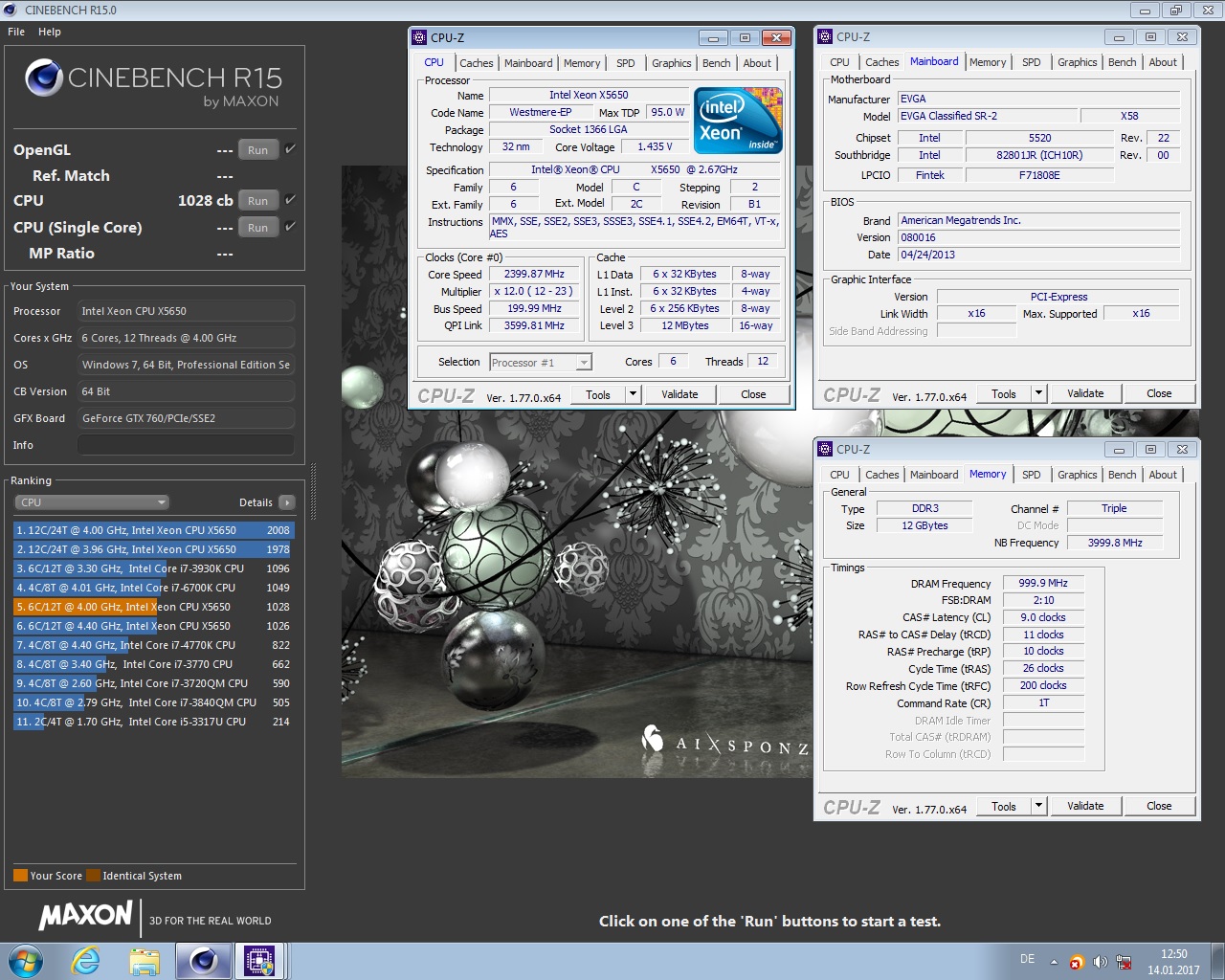The height and width of the screenshot is (980, 1225).
Task: Select Cinebench taskbar icon
Action: click(x=203, y=961)
